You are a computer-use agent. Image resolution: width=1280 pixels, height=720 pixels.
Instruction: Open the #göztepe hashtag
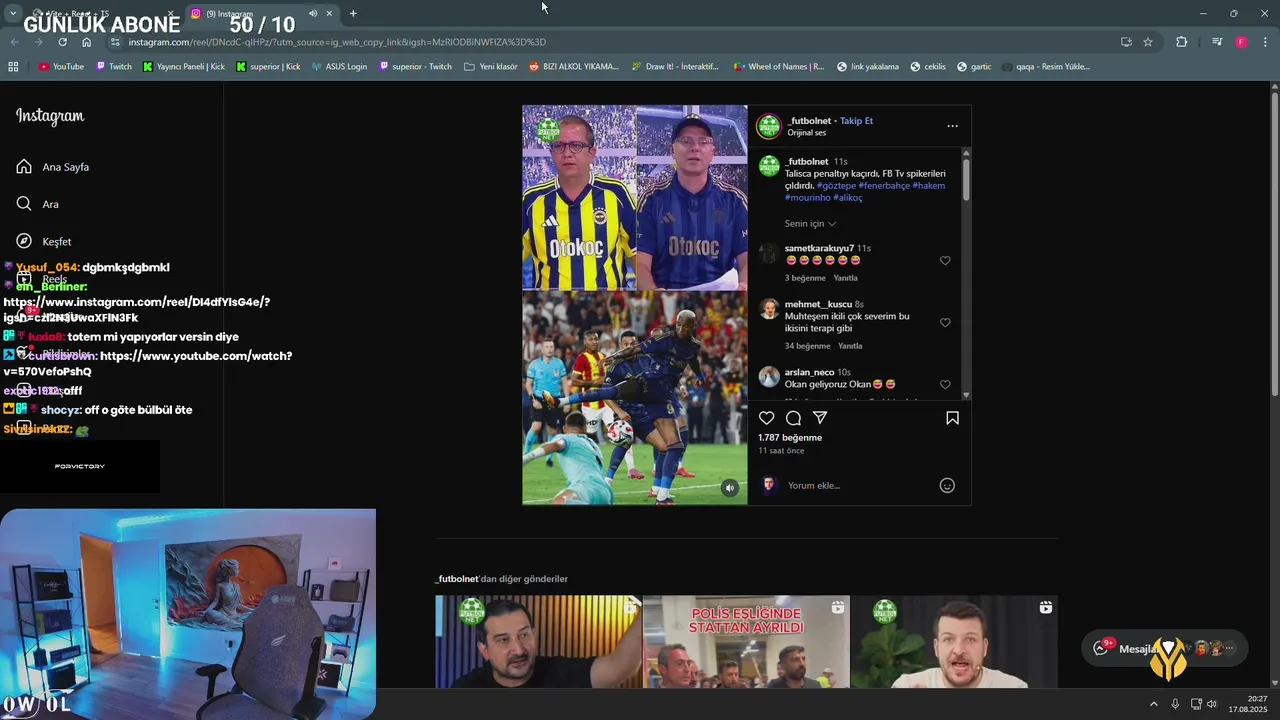pos(836,186)
